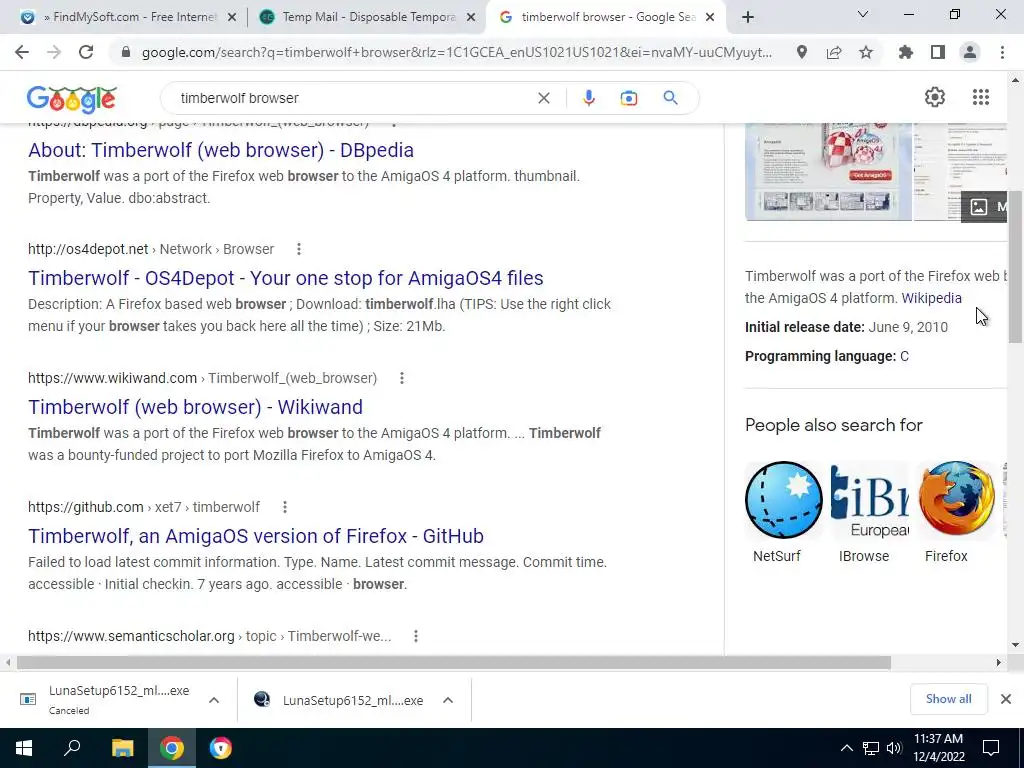The image size is (1024, 768).
Task: Expand options for second LunaSetup download
Action: coord(447,700)
